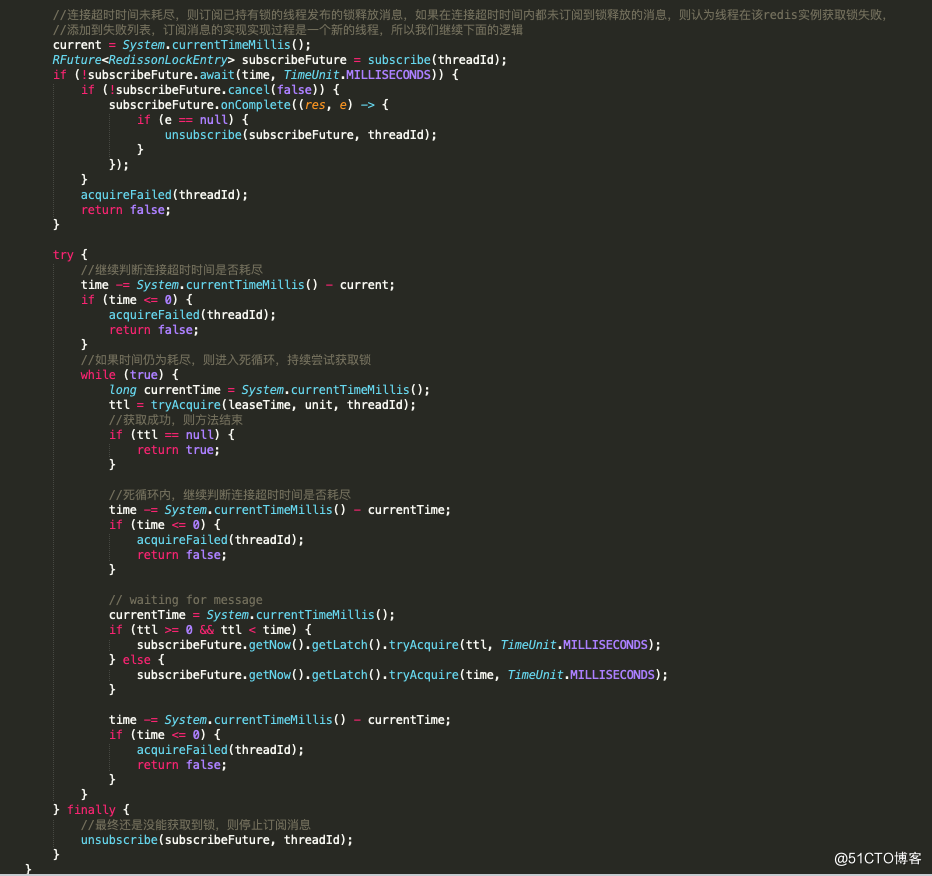Click the first comment line starting '//连接超时时间未耗尽'
This screenshot has height=876, width=932.
[x=470, y=15]
